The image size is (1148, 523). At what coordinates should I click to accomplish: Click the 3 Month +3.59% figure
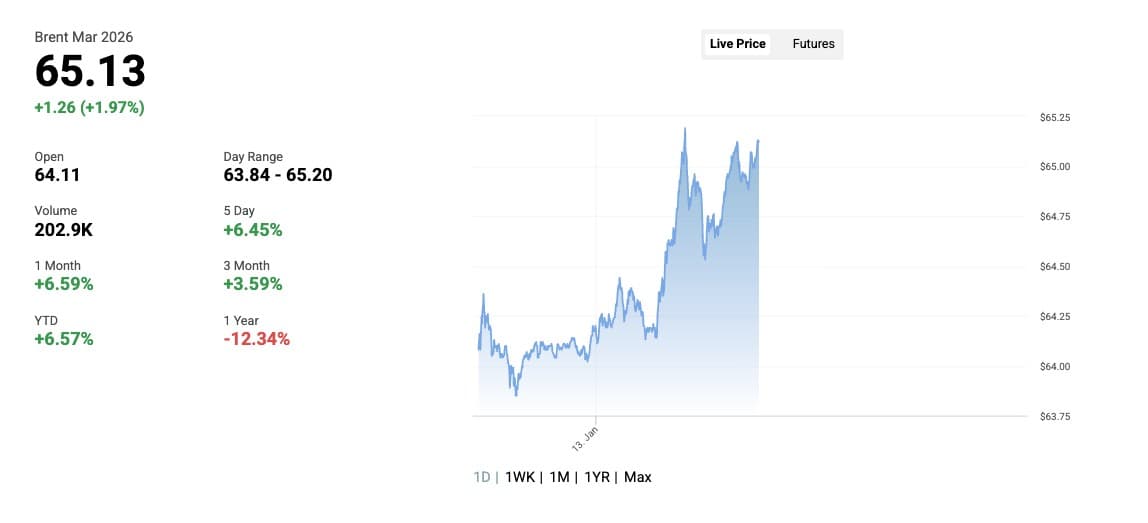[x=252, y=284]
